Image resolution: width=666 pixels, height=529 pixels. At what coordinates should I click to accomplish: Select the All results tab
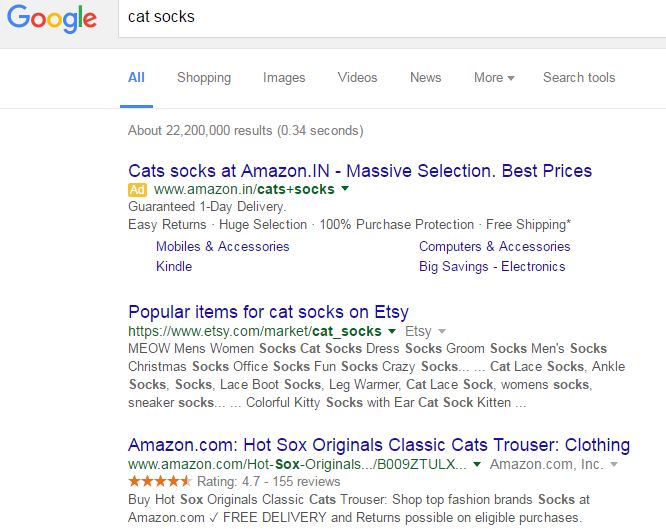point(136,78)
